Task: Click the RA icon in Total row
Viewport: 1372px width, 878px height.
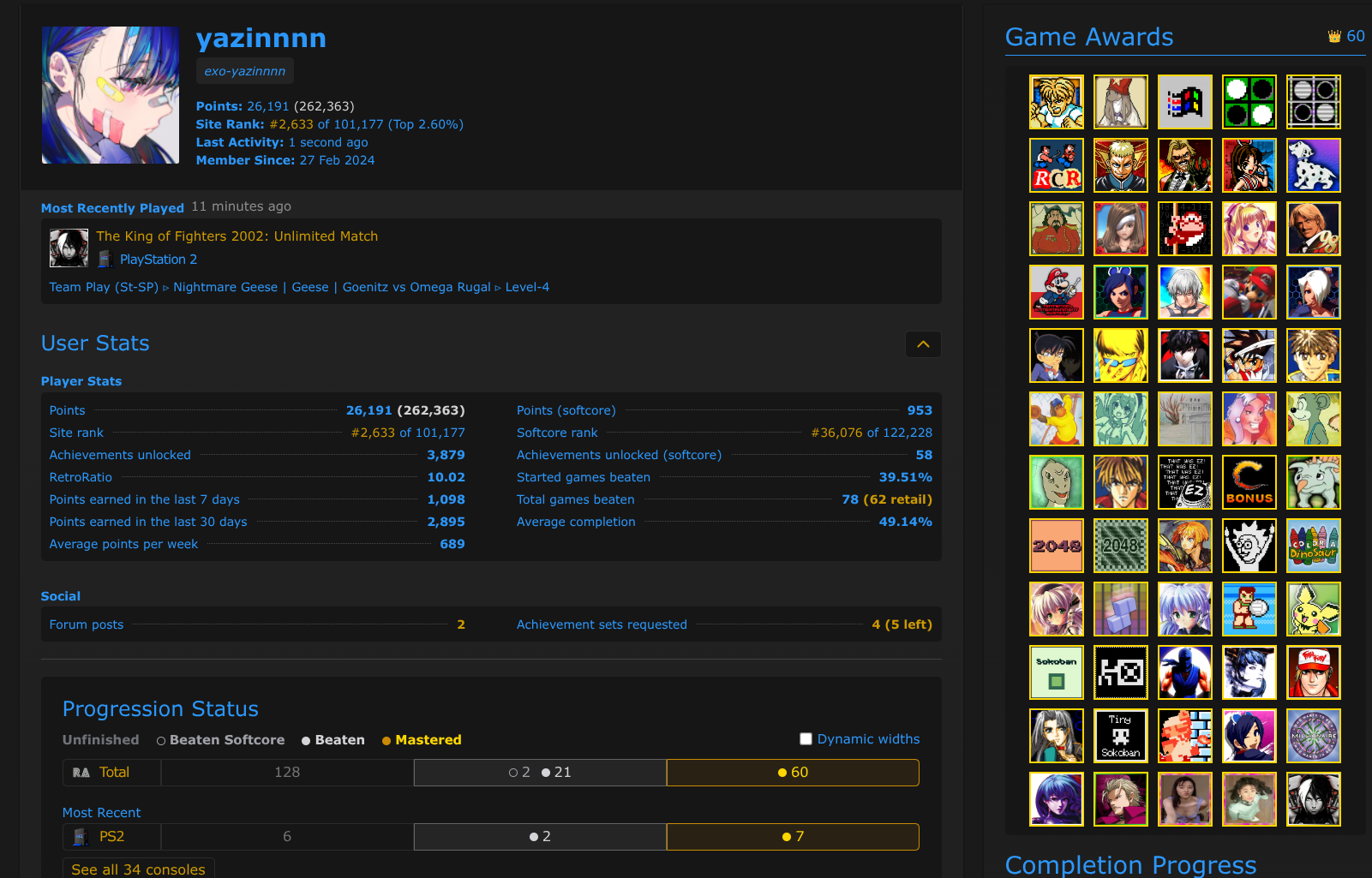Action: point(81,773)
